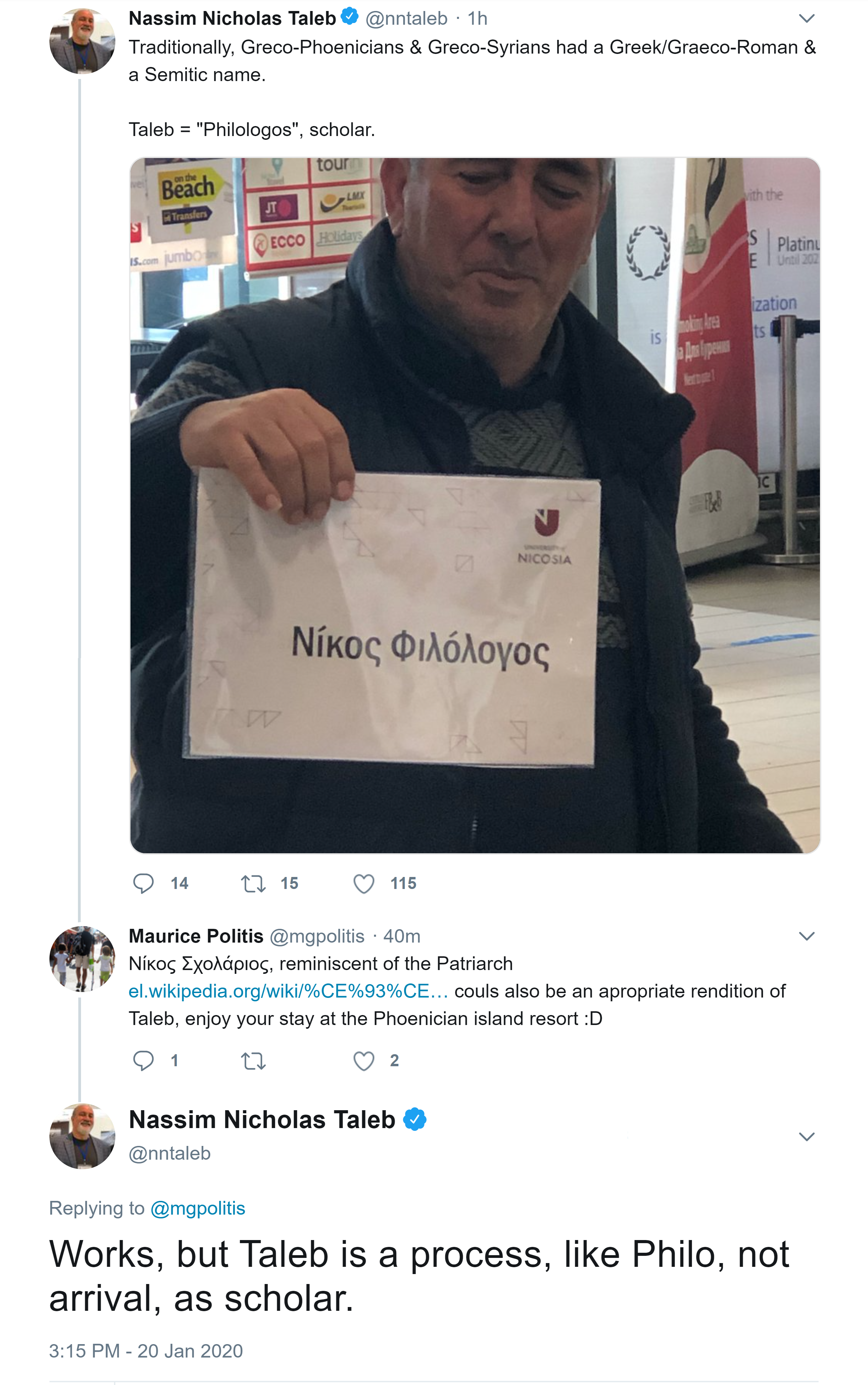Open reply on Taleb's first tweet
The image size is (868, 1385).
point(143,883)
